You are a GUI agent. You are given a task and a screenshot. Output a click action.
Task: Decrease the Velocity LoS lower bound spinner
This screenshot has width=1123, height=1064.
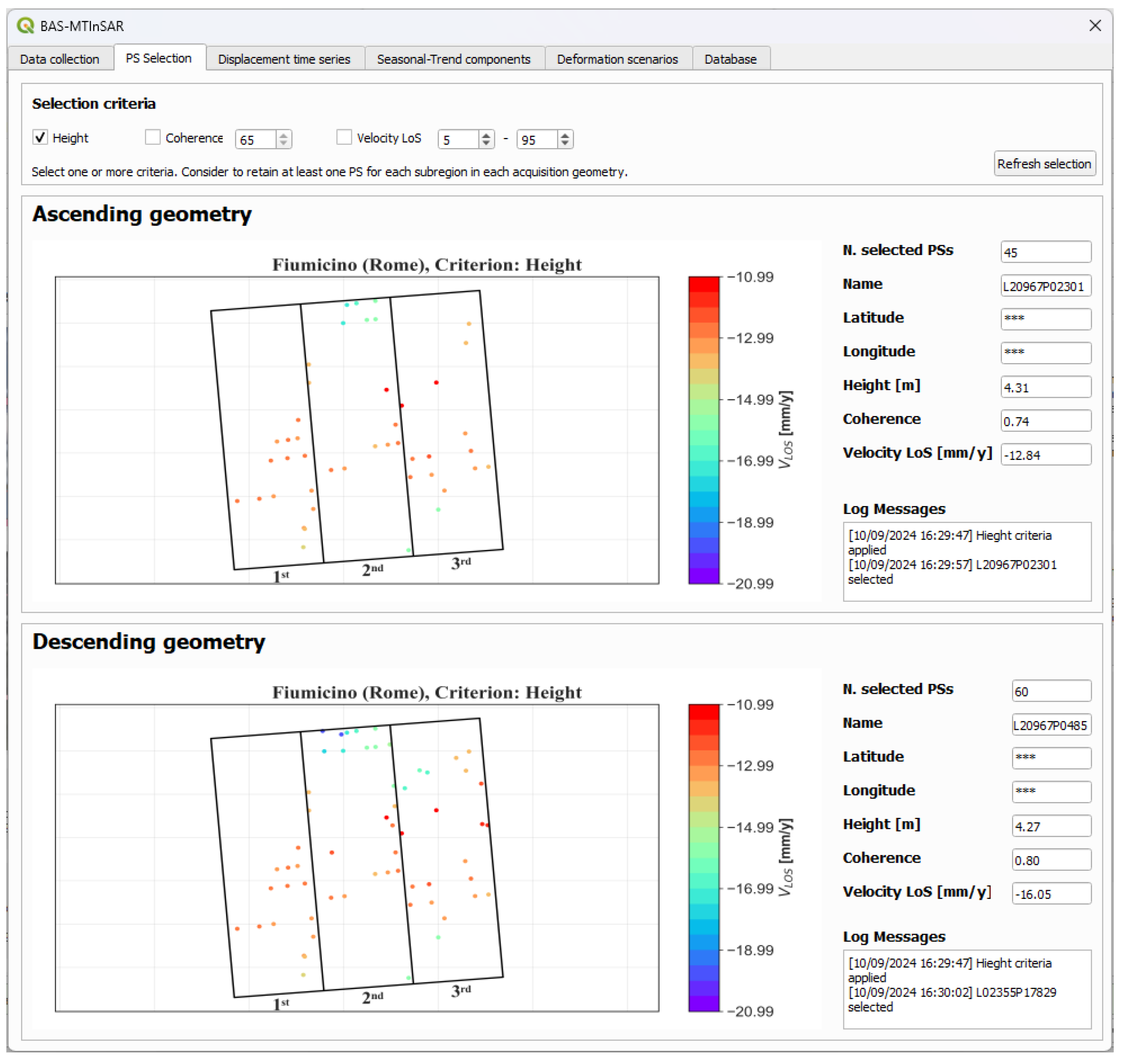[486, 143]
